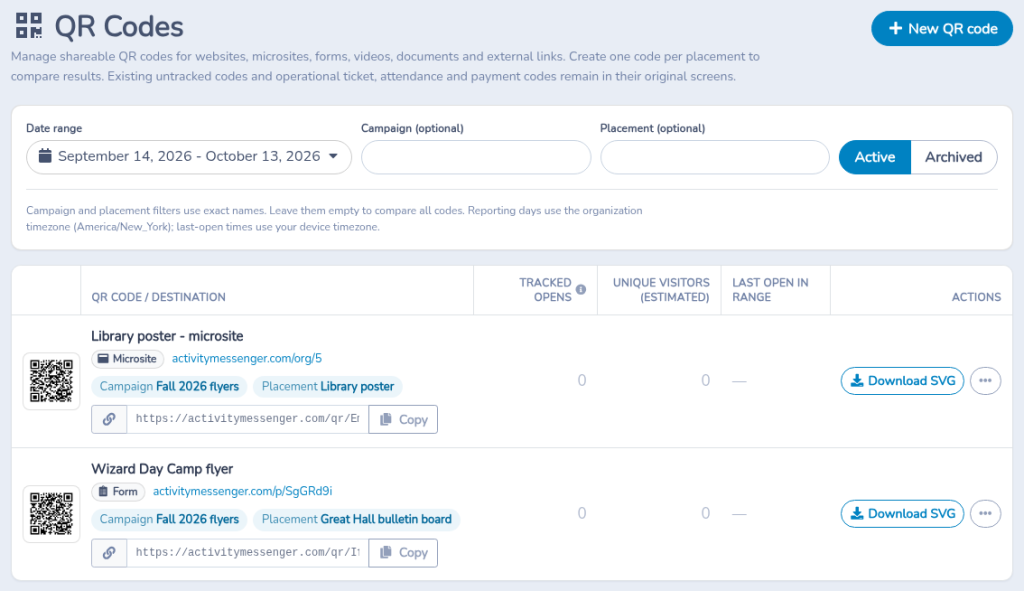Screen dimensions: 1024x591
Task: Open activitymessenger.com/p/SgGRd9i link
Action: (x=242, y=491)
